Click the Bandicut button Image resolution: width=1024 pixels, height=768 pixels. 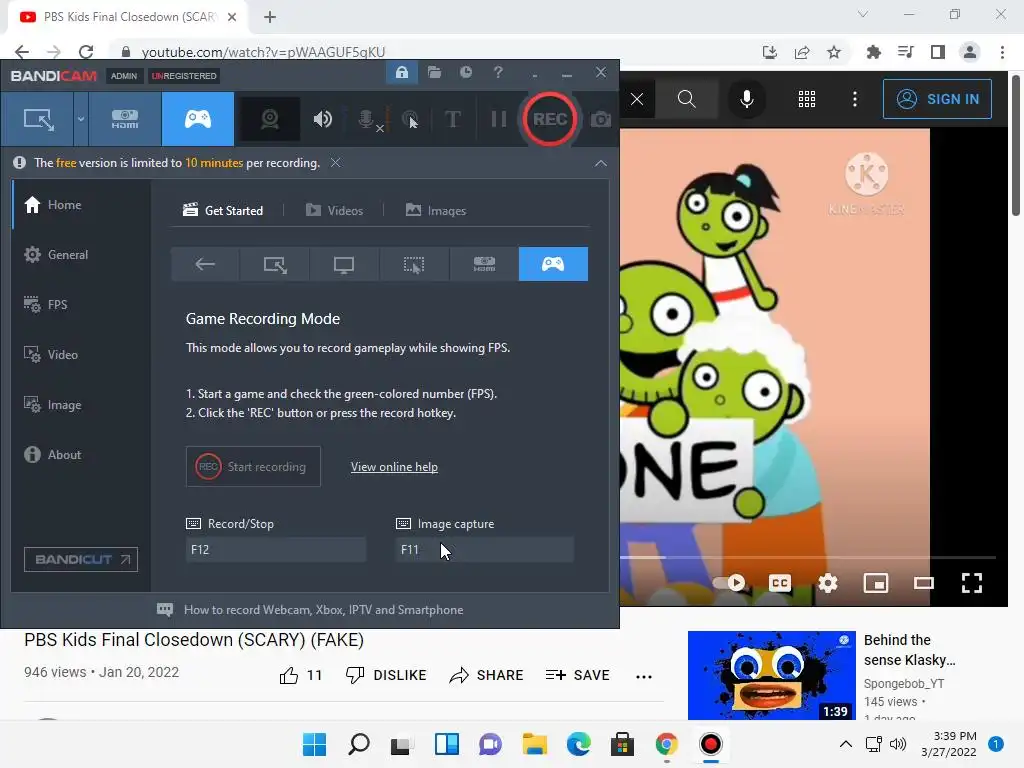coord(81,560)
